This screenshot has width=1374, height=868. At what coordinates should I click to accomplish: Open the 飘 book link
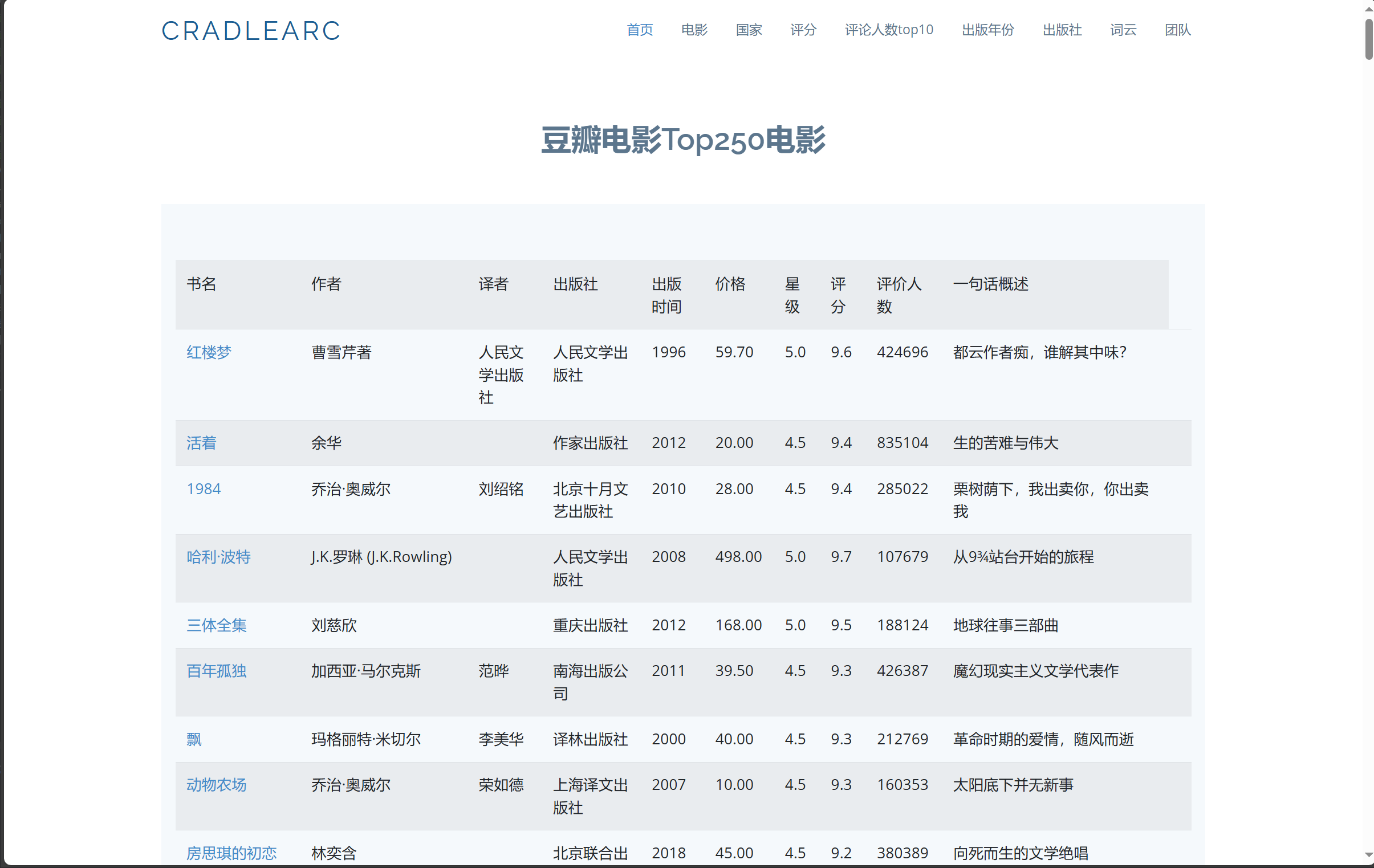tap(194, 739)
